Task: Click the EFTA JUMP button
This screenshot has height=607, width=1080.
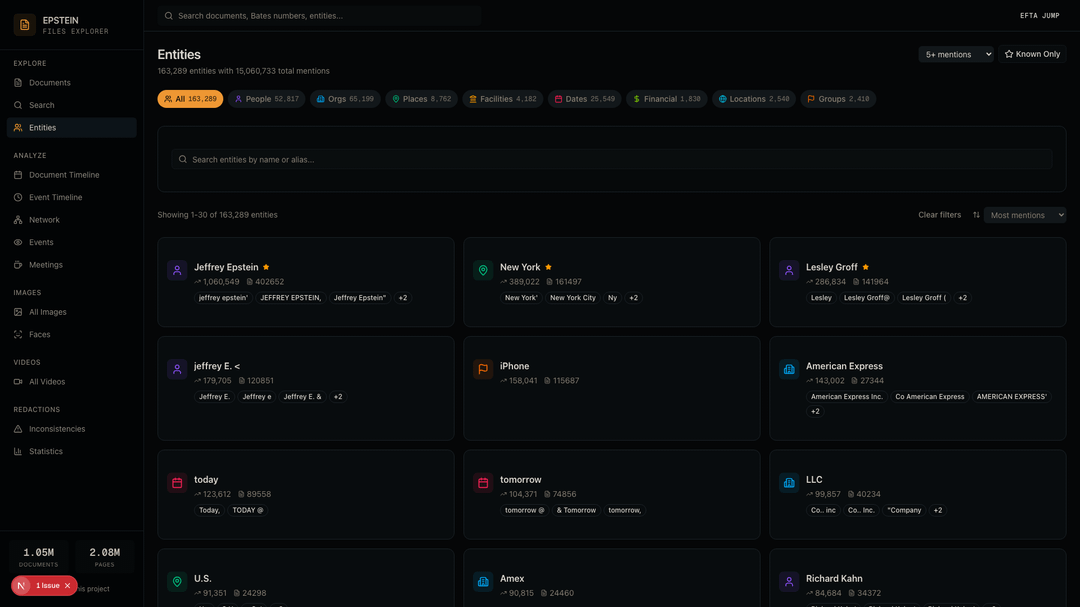Action: point(1039,16)
